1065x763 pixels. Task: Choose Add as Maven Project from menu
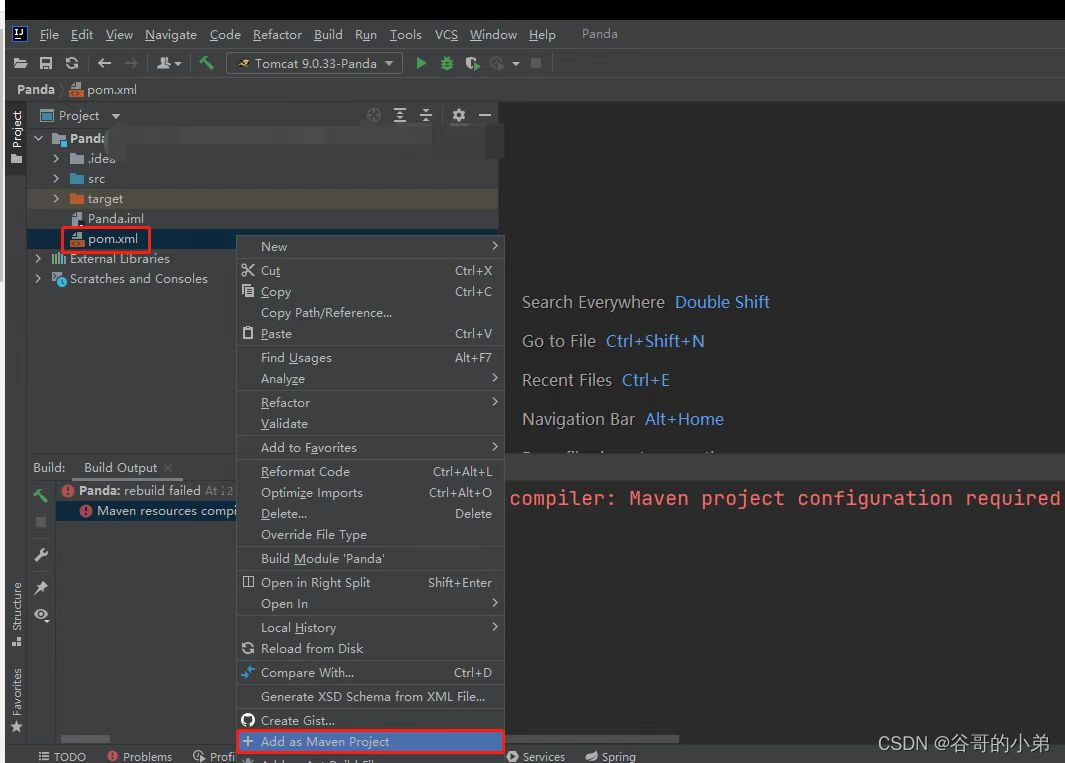click(x=318, y=741)
